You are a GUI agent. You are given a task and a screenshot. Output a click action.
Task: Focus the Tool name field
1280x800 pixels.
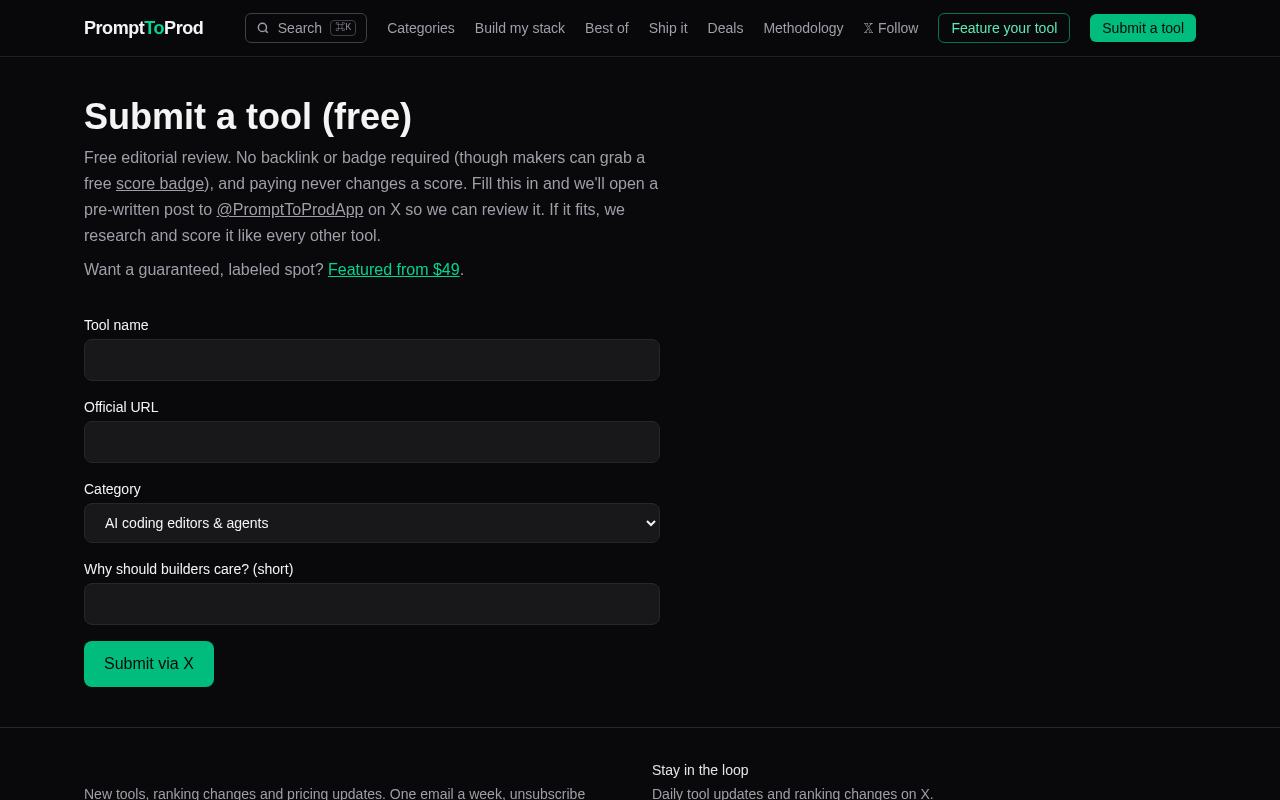372,360
